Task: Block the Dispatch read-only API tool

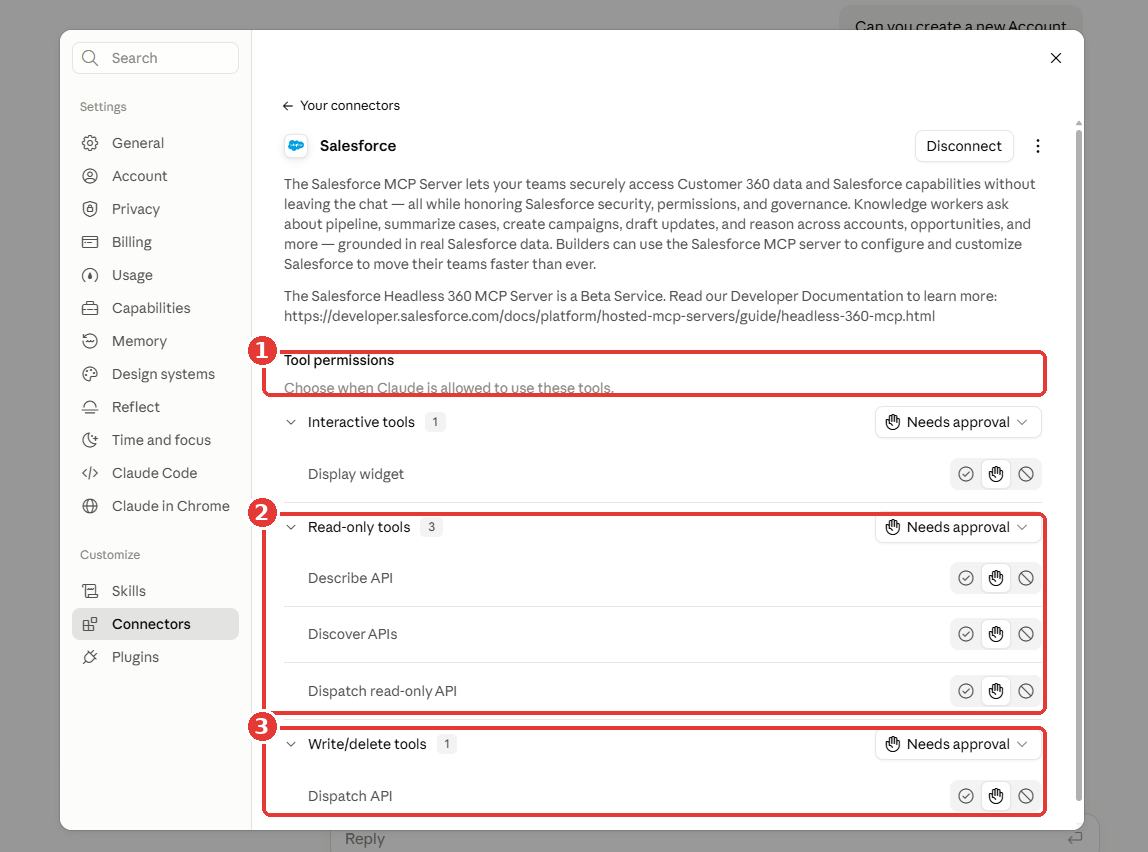Action: 1026,691
